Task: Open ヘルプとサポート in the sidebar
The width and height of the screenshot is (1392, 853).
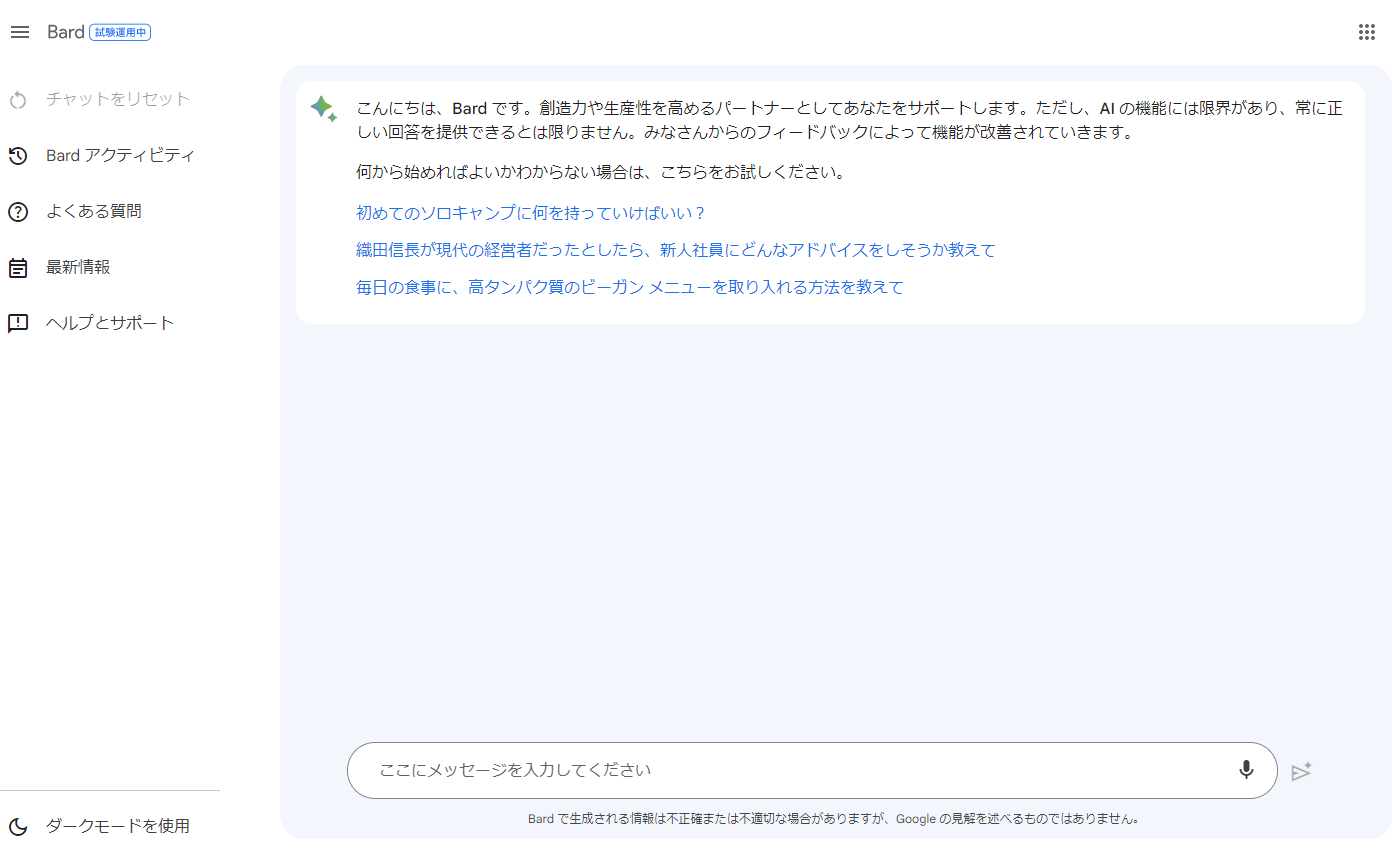Action: pyautogui.click(x=110, y=323)
